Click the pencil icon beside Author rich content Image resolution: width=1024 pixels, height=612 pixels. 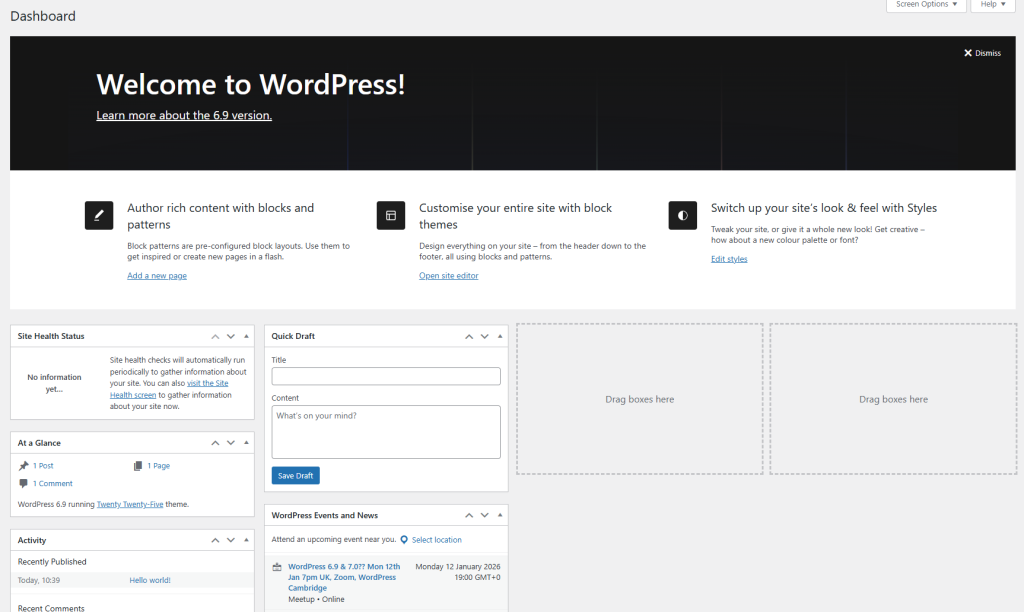[99, 215]
